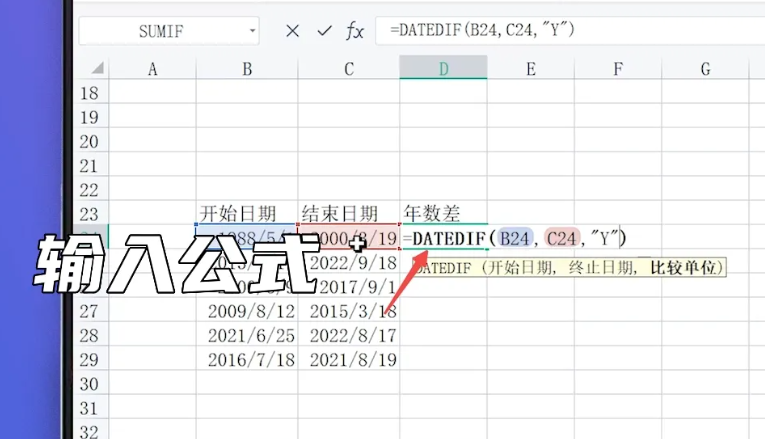Select cell with date 2016/7/18

click(247, 359)
